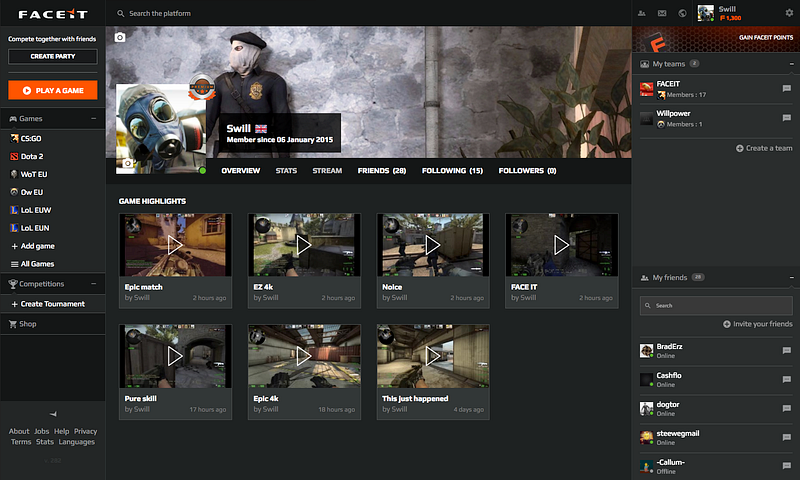The width and height of the screenshot is (800, 480).
Task: Open the globe notifications icon
Action: pyautogui.click(x=682, y=13)
